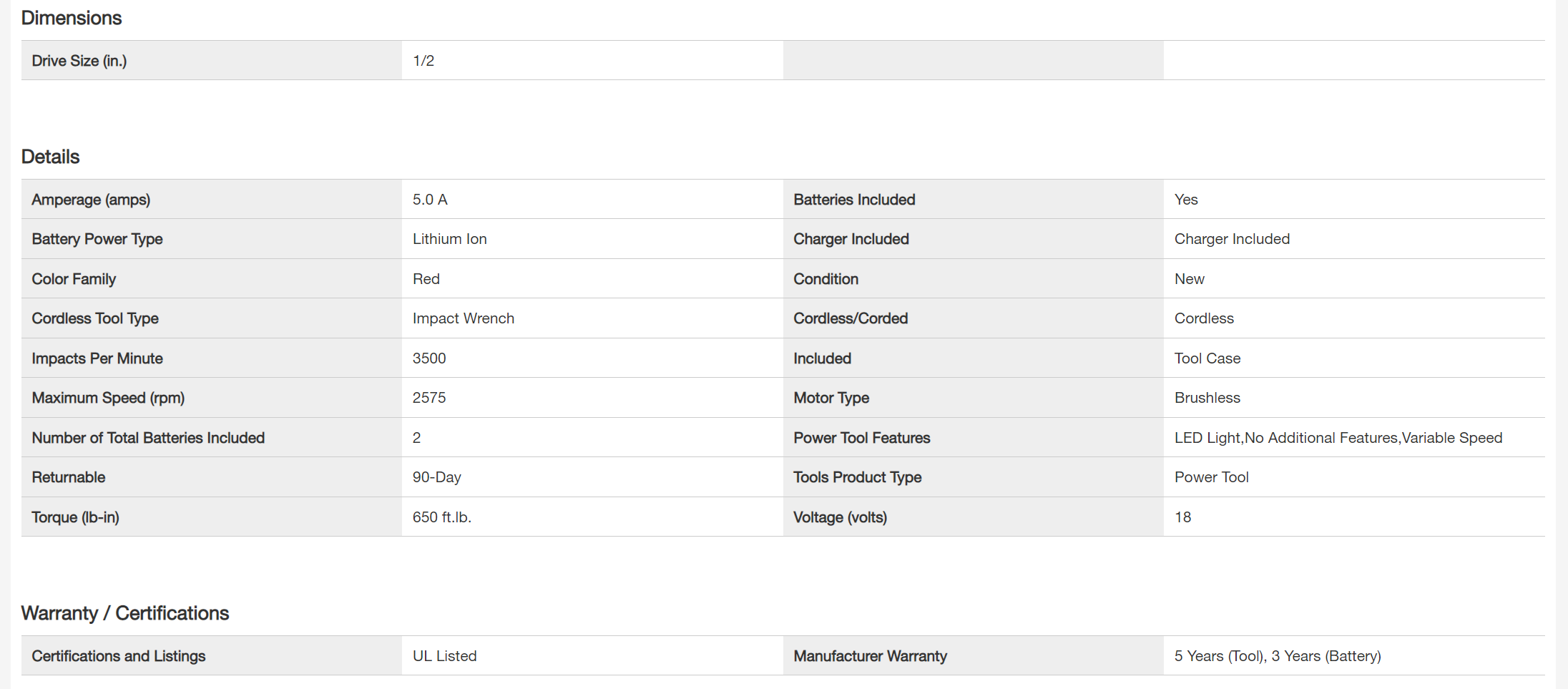Click the Lithium Ion battery type value

(x=449, y=239)
